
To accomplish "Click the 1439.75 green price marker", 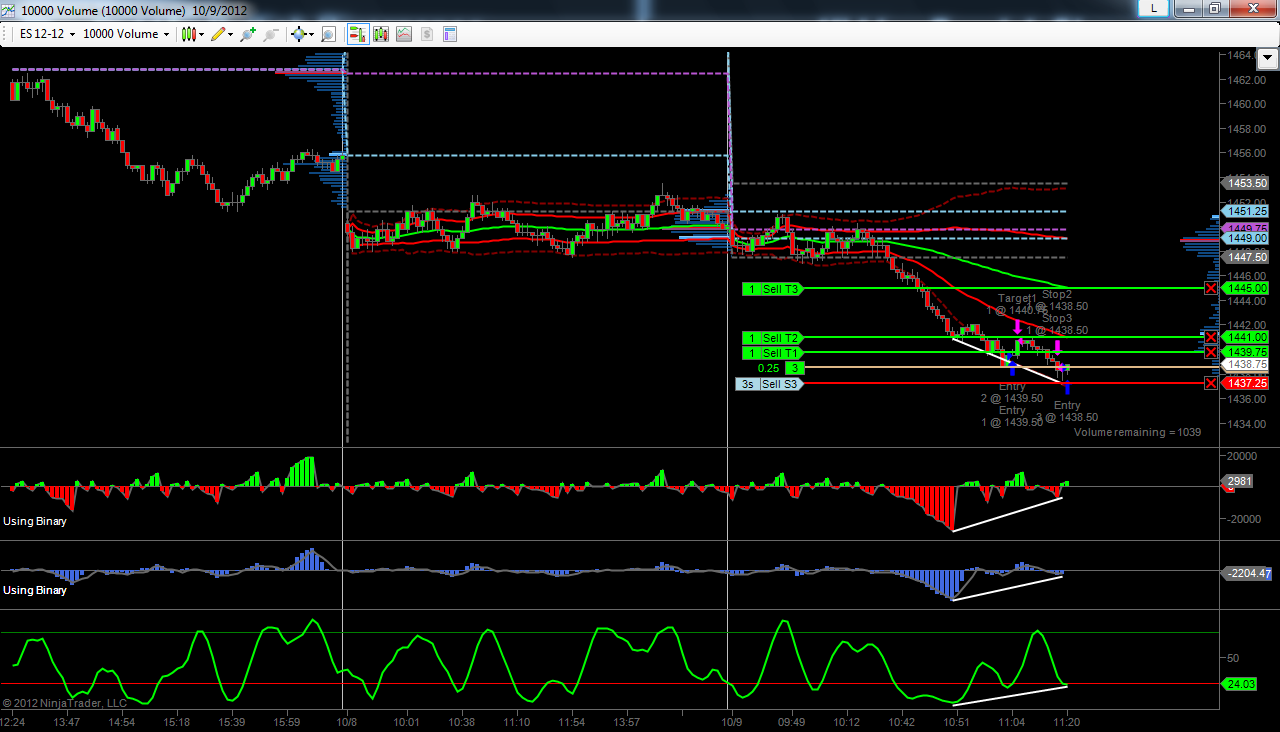I will (1246, 352).
